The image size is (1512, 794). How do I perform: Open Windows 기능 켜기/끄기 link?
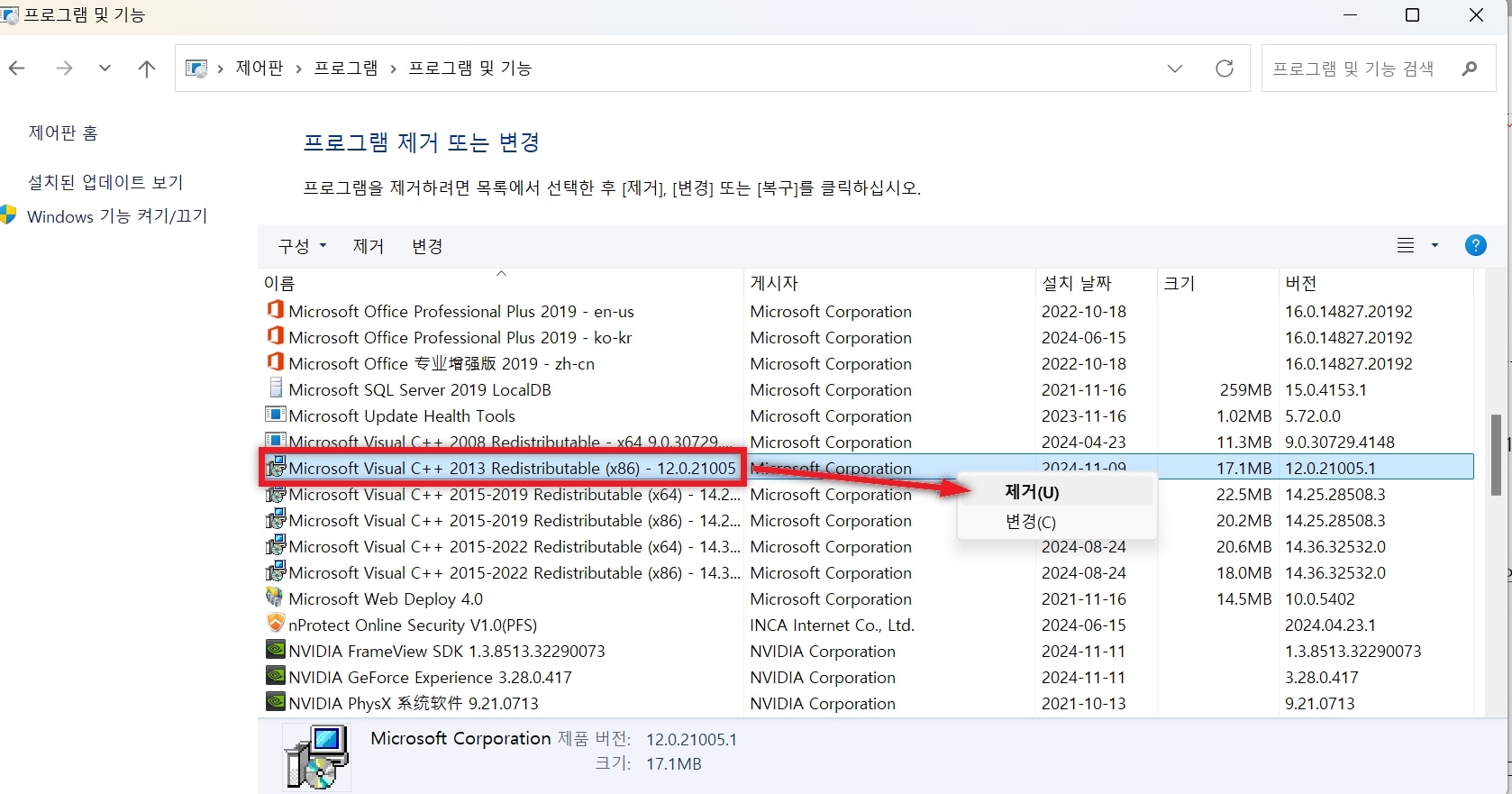coord(117,216)
